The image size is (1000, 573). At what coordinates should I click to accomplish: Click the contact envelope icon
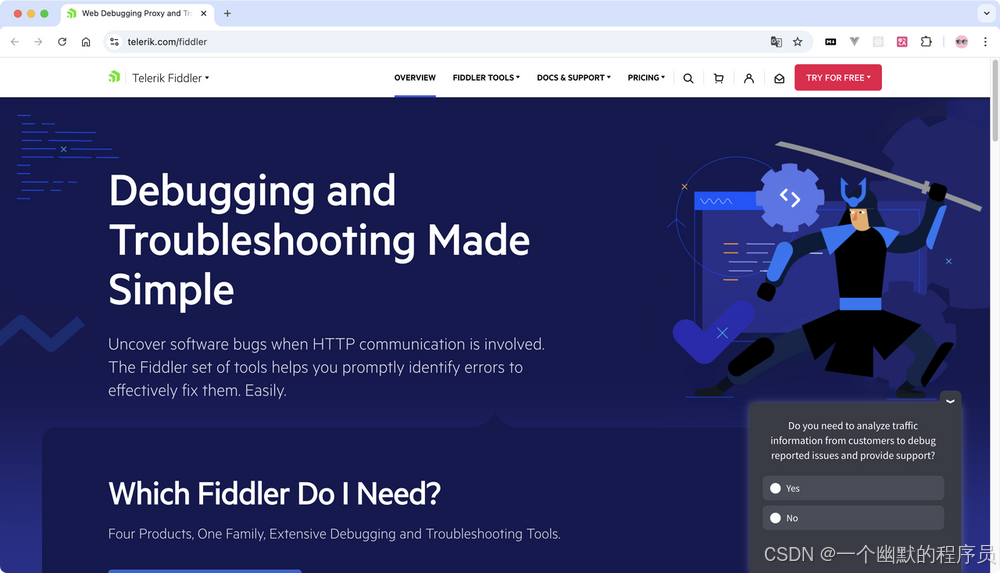tap(779, 78)
